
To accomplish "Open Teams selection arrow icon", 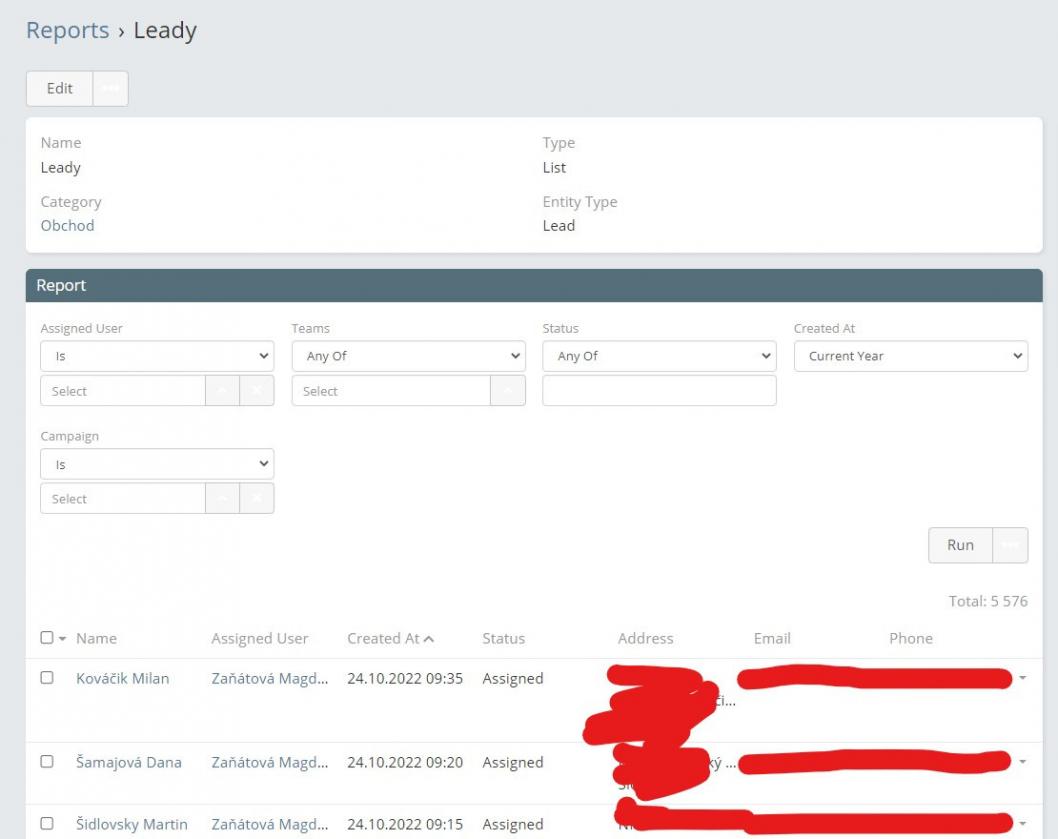I will point(508,392).
